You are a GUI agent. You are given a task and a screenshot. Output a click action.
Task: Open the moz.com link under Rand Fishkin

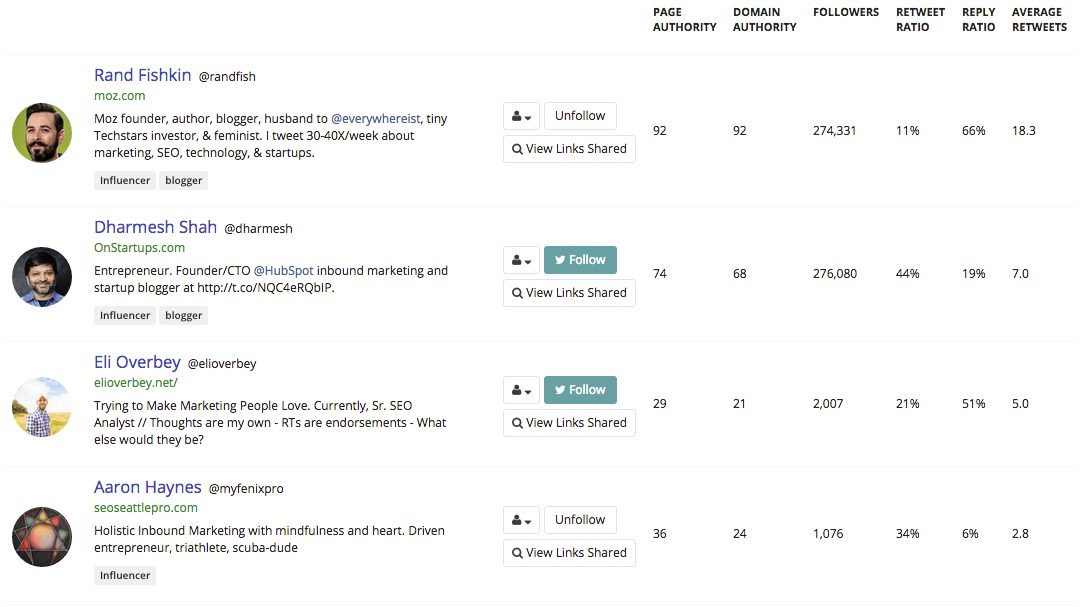click(x=119, y=96)
